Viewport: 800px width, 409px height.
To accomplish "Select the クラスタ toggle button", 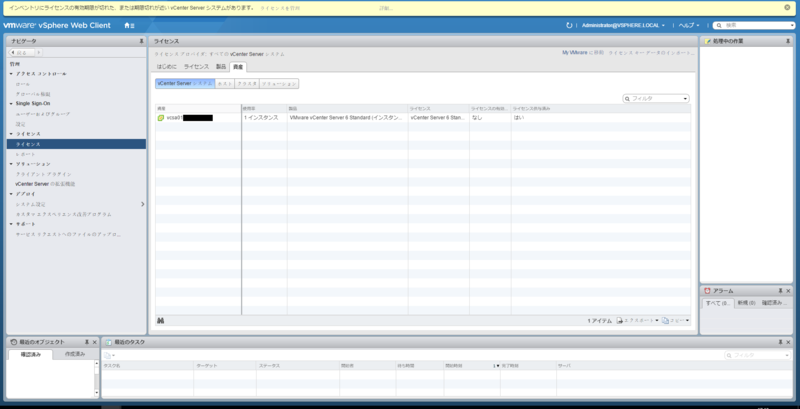I will 247,84.
